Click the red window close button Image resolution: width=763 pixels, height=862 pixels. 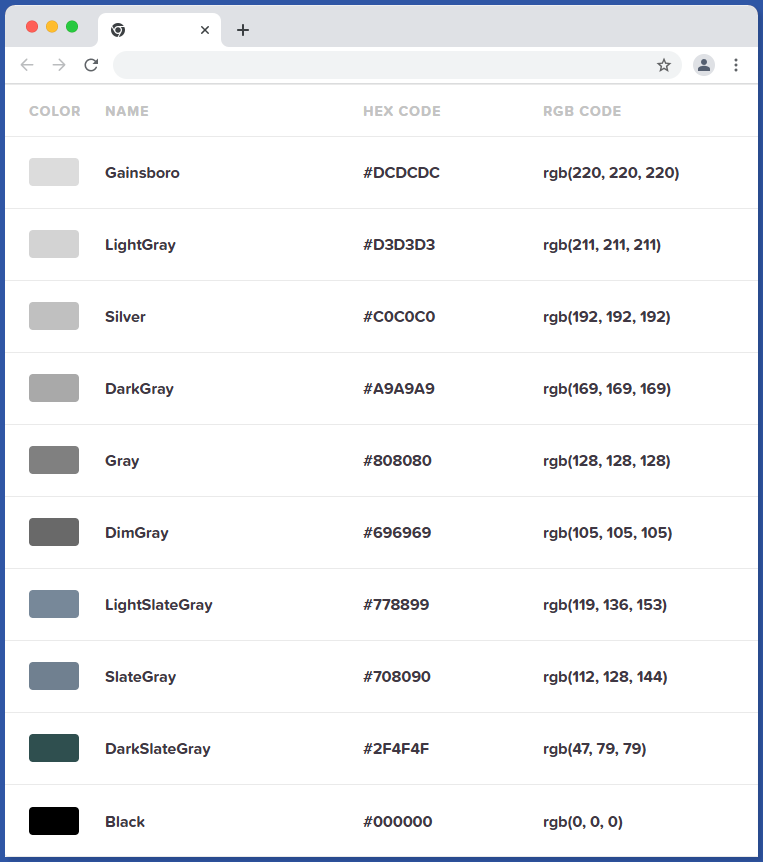click(x=32, y=26)
